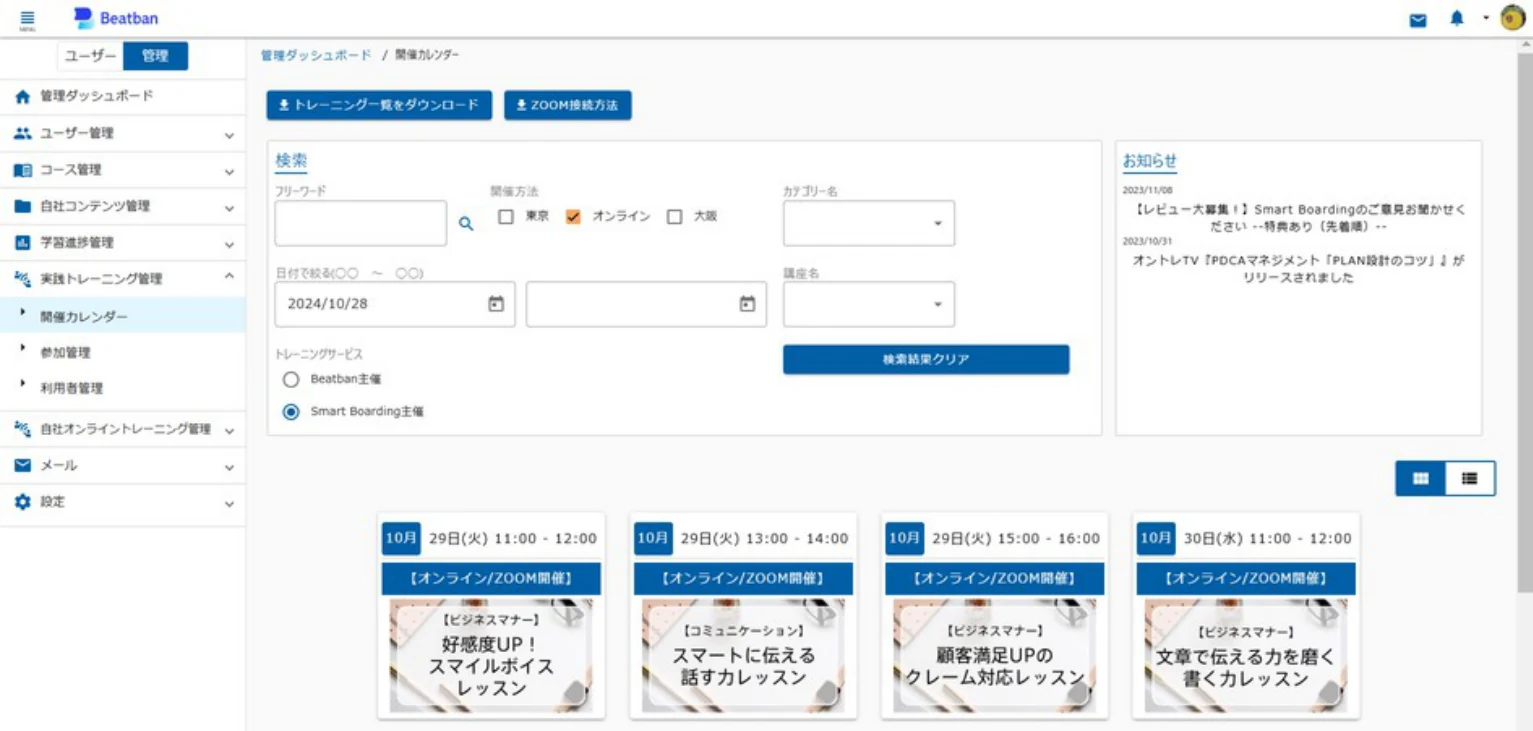Open the カテゴリー名 dropdown
This screenshot has width=1533, height=731.
[x=869, y=223]
